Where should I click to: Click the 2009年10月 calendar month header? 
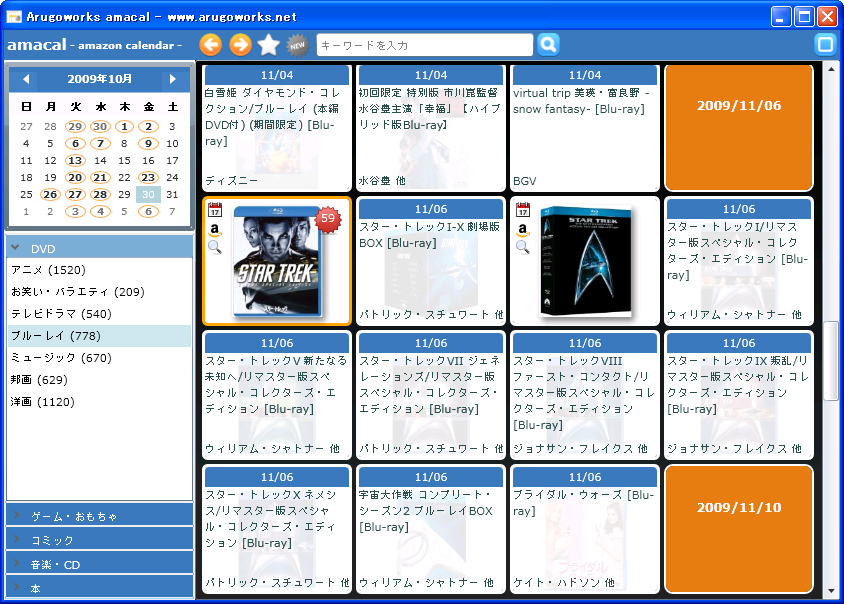99,79
